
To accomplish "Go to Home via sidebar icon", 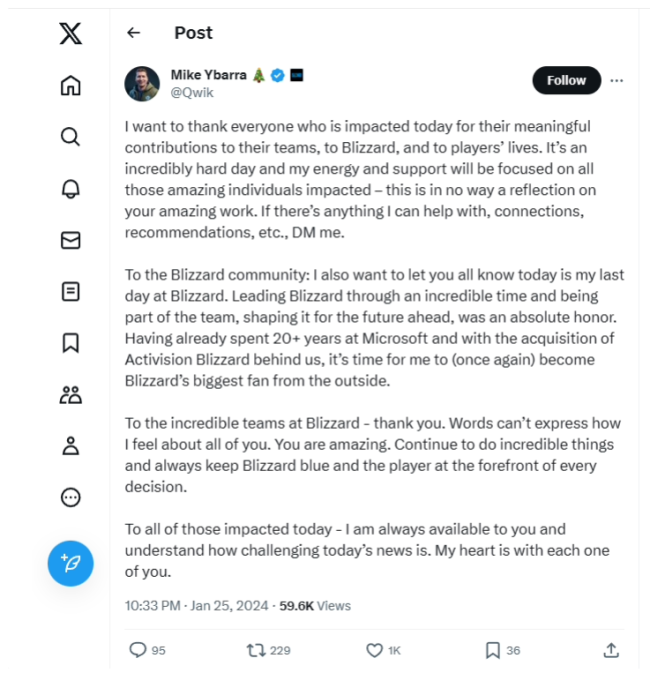I will pyautogui.click(x=70, y=85).
